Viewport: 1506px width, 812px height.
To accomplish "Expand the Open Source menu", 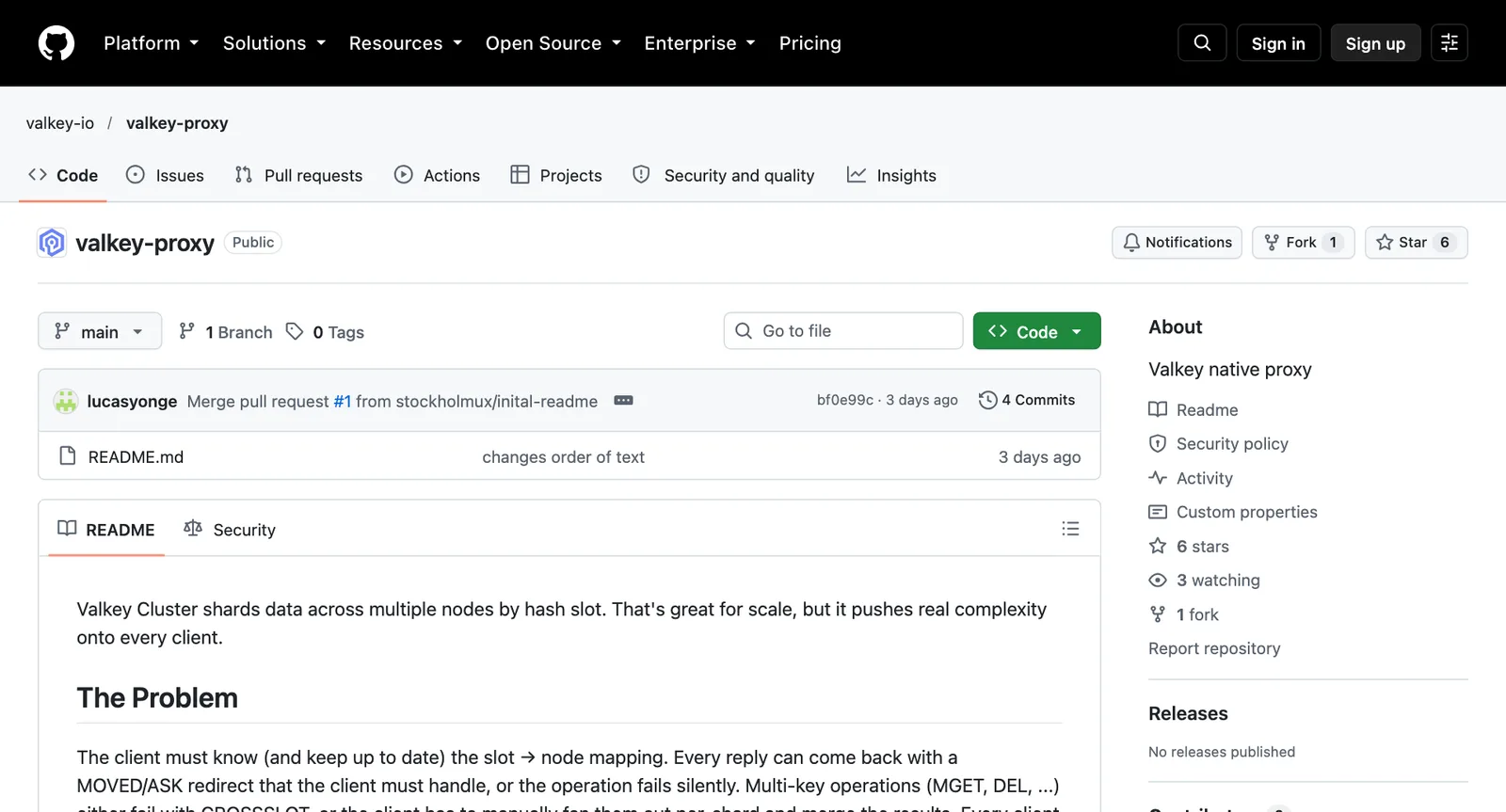I will pyautogui.click(x=553, y=43).
